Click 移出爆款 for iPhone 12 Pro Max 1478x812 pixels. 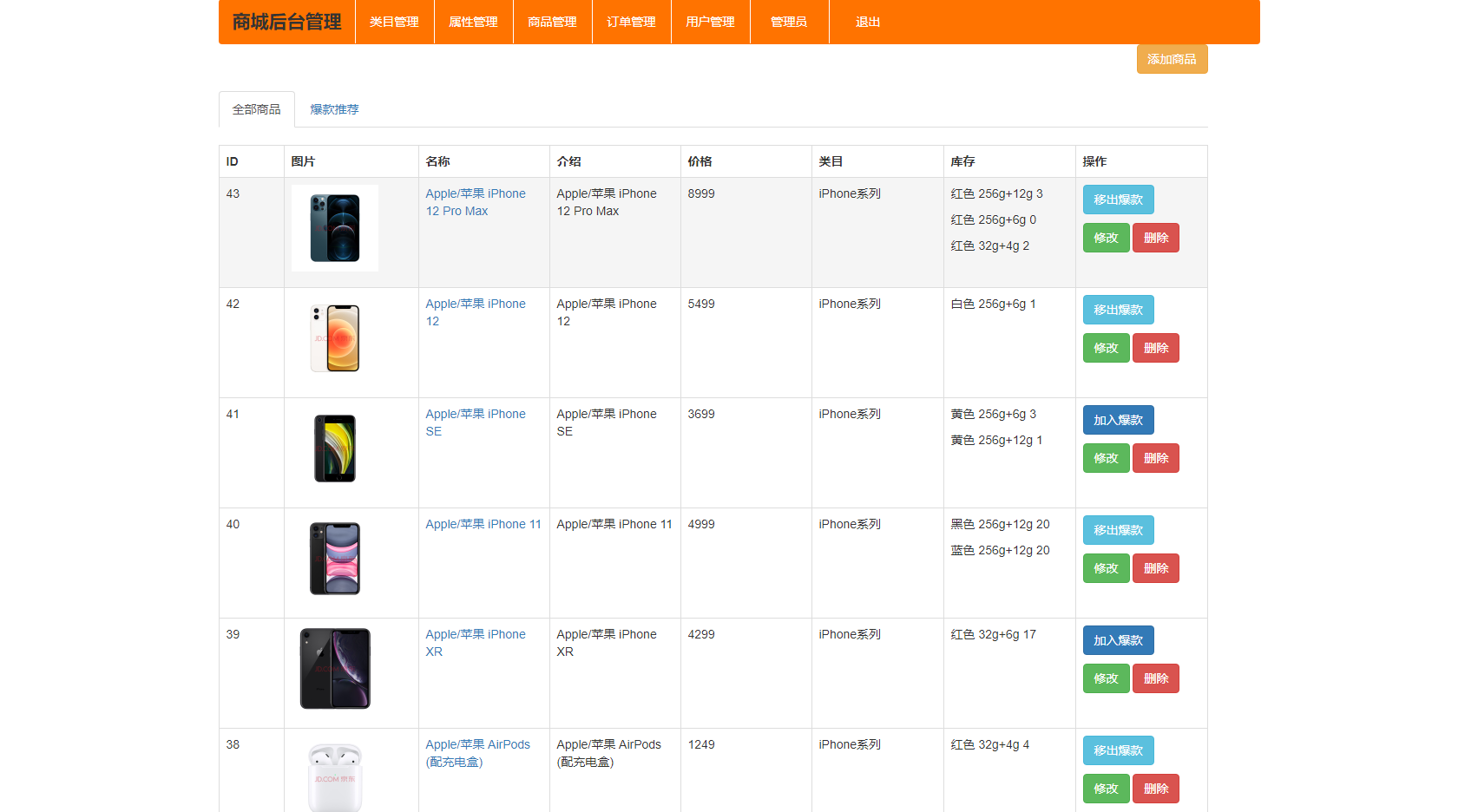click(x=1118, y=200)
